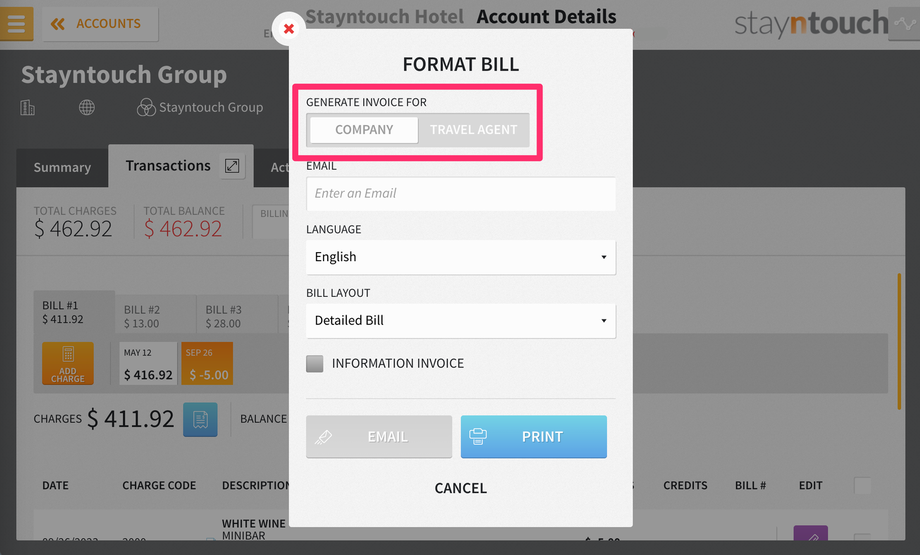Open the hamburger main menu

pos(16,23)
